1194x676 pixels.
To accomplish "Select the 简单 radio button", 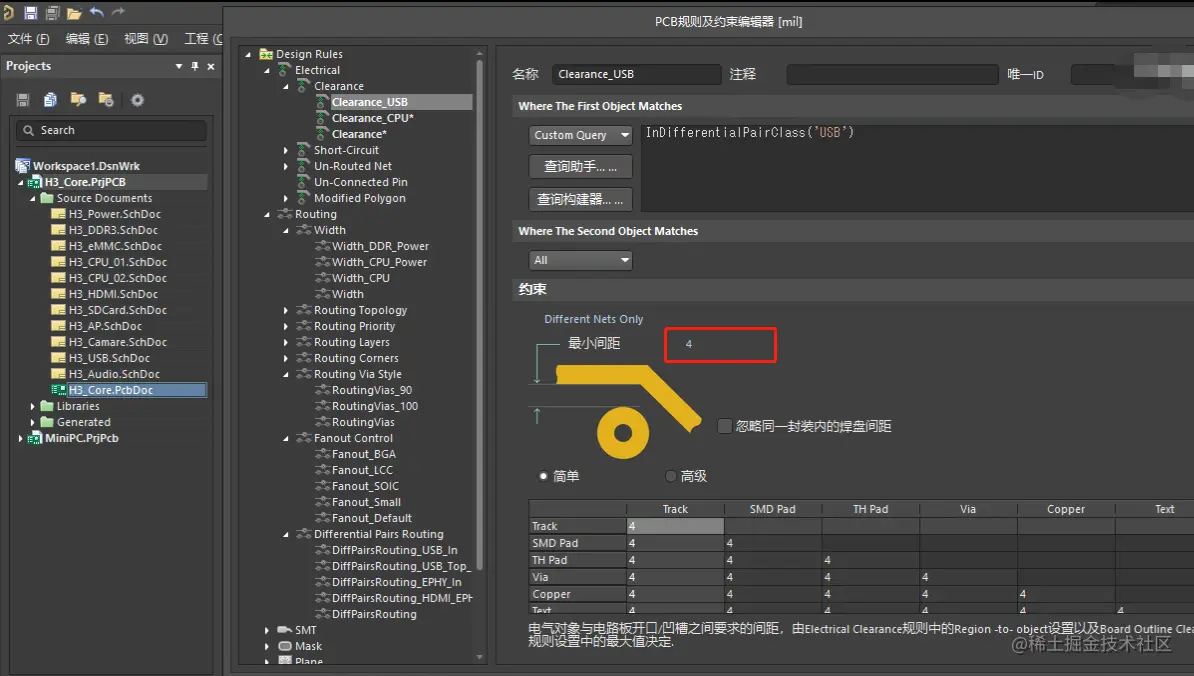I will [543, 477].
